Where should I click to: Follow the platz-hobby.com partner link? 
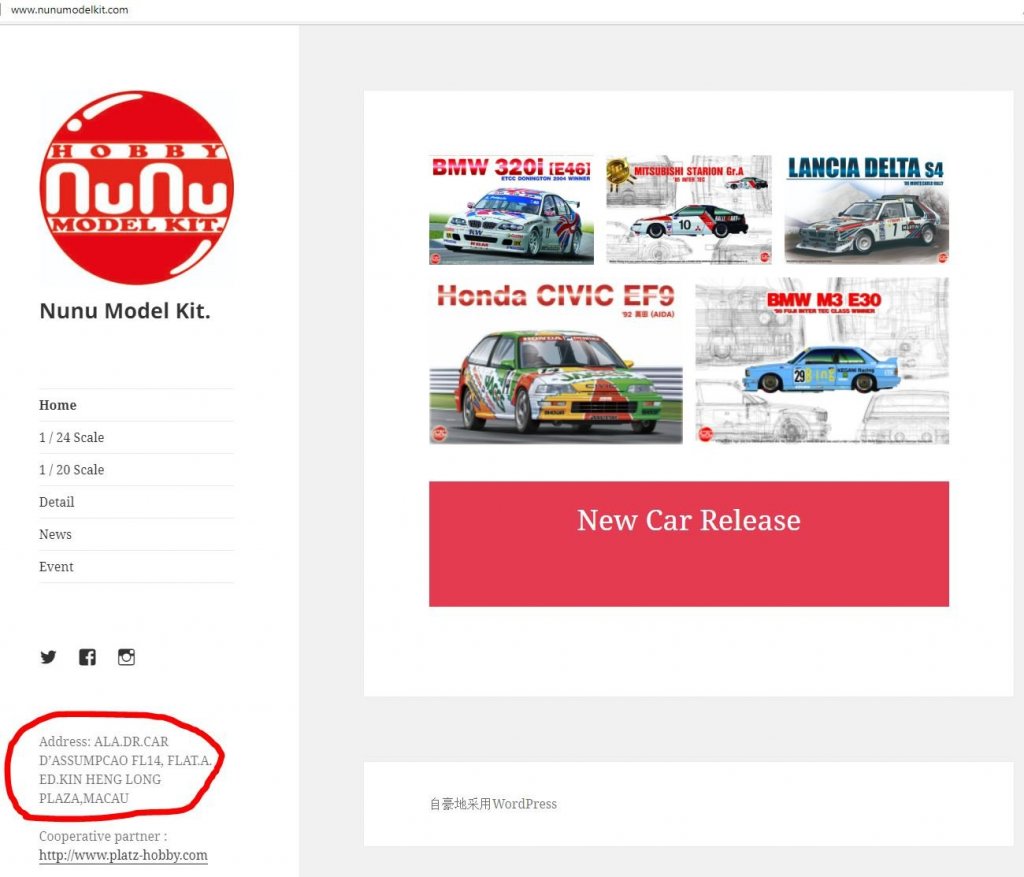tap(123, 855)
